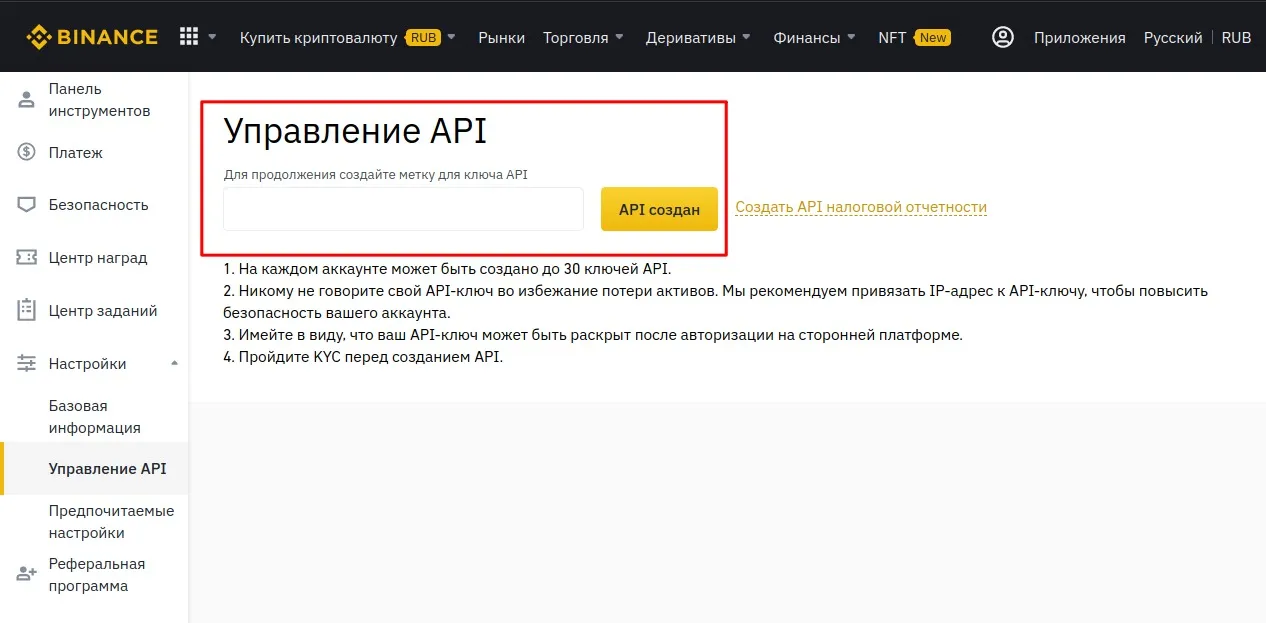The height and width of the screenshot is (623, 1266).
Task: Open Создать API налоговой отчетности link
Action: (861, 208)
